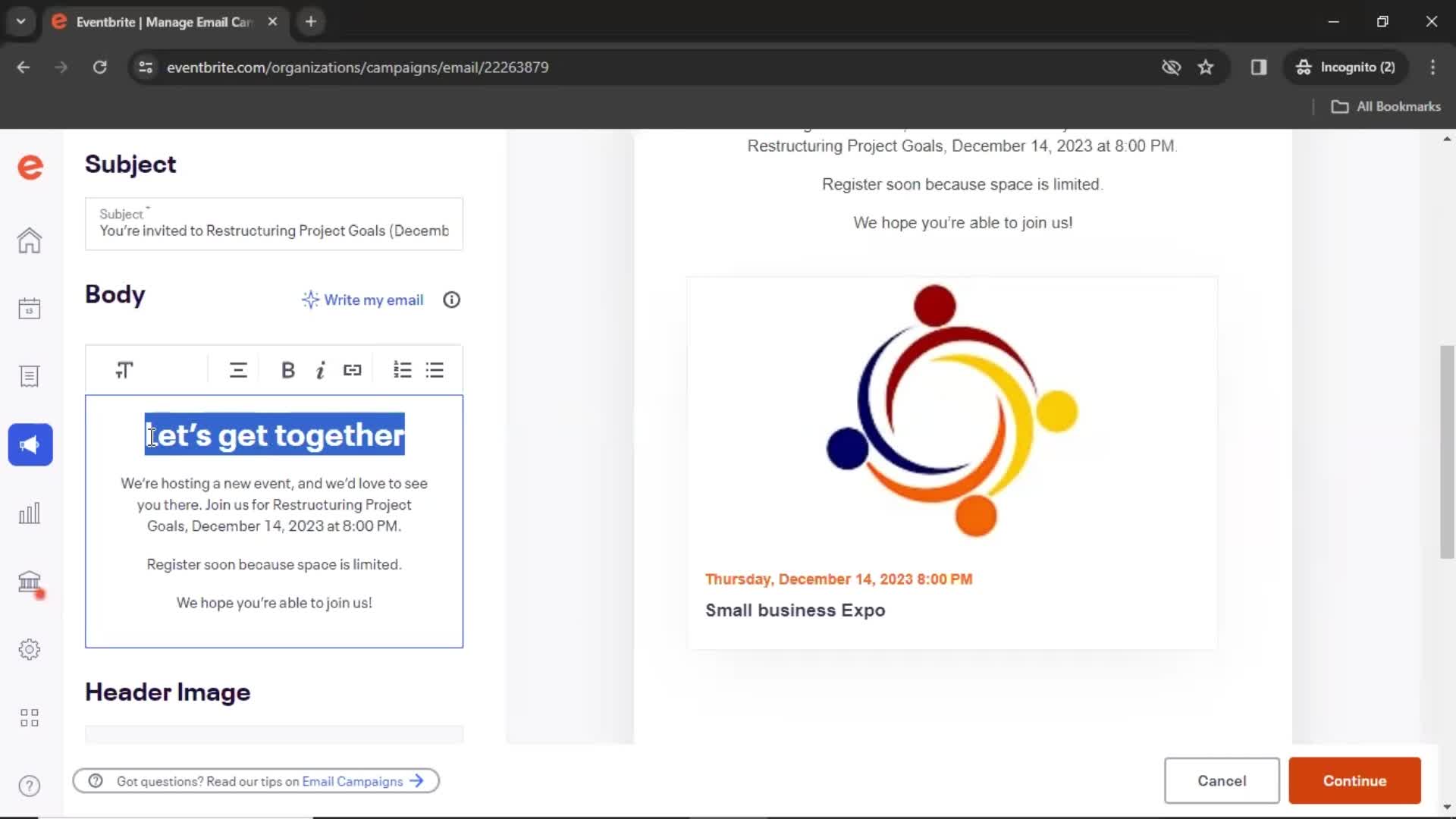Click the 'Register soon because space is limited' editor line

coord(275,565)
